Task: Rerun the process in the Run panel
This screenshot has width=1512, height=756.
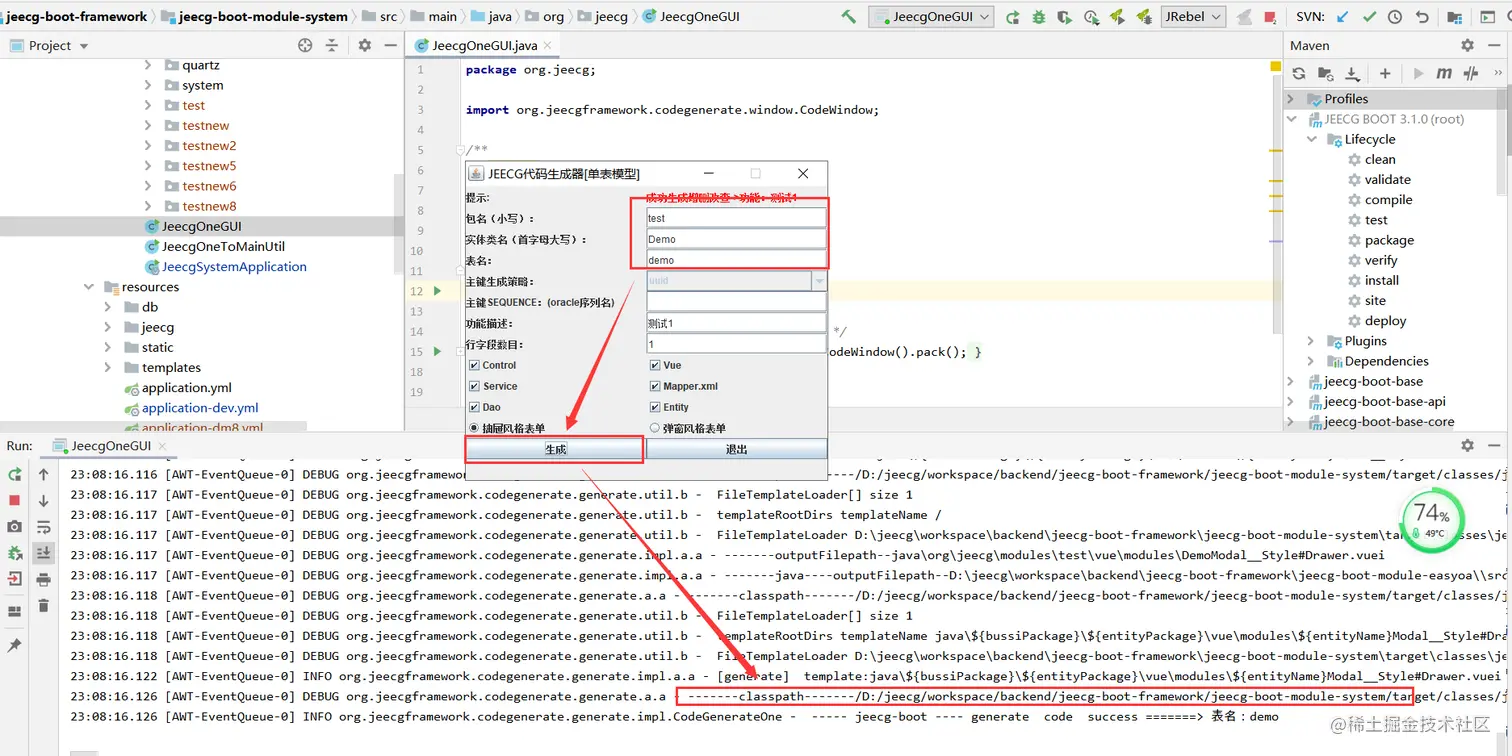Action: click(x=15, y=474)
